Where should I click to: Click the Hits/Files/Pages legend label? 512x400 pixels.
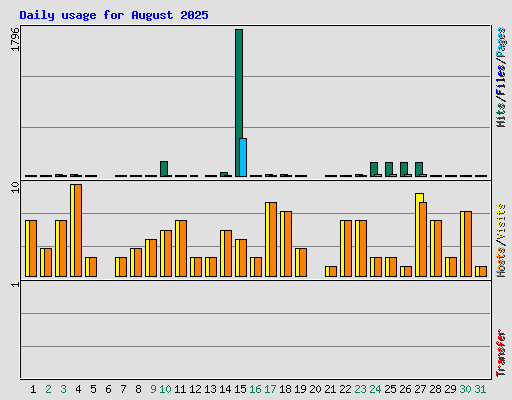(x=501, y=77)
